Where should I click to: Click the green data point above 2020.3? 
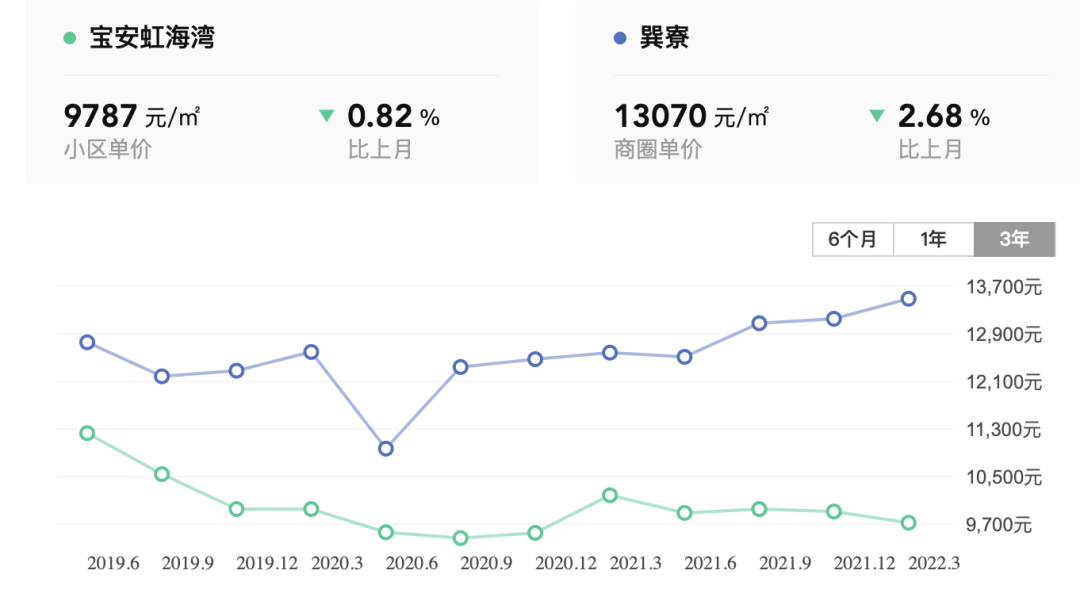[x=311, y=509]
